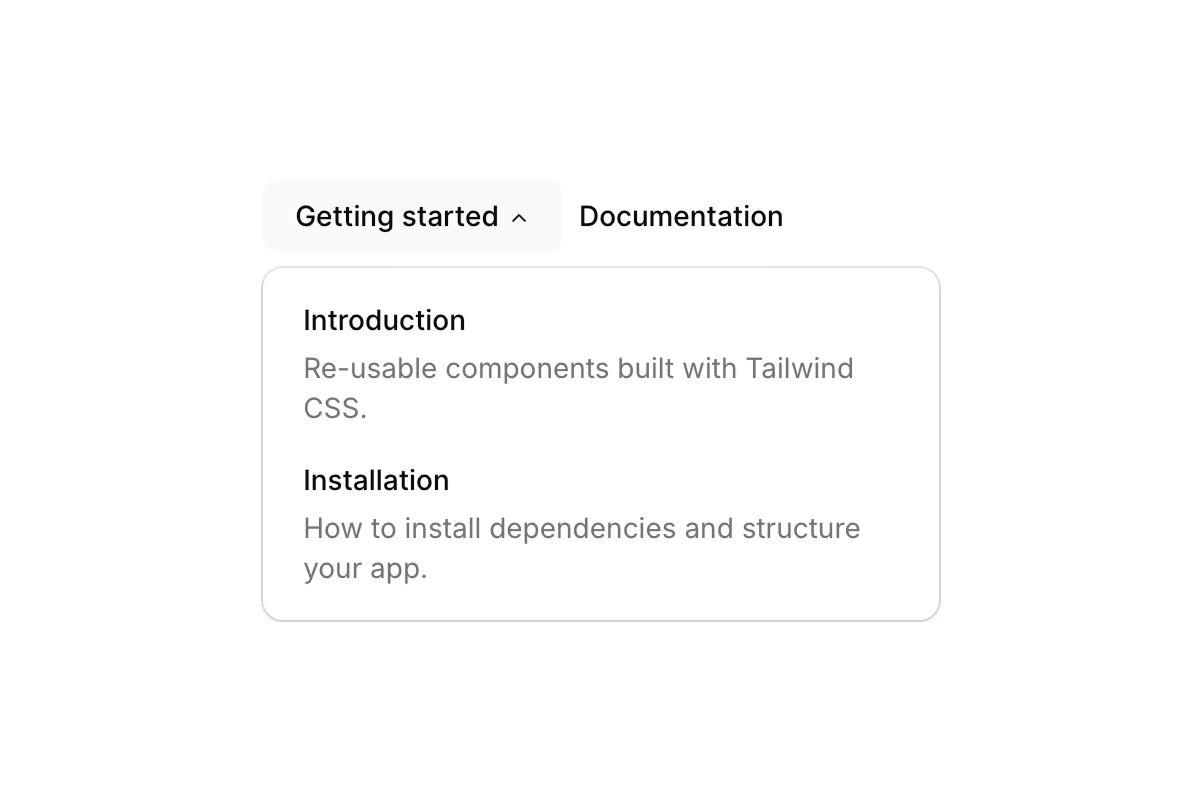Click the Tailwind CSS description under Introduction

[578, 388]
